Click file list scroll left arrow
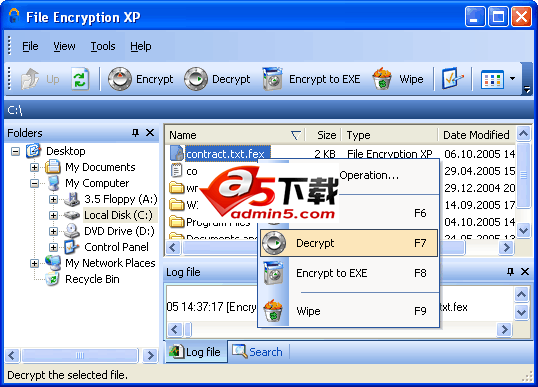Screen dimensions: 538x387 pos(173,247)
